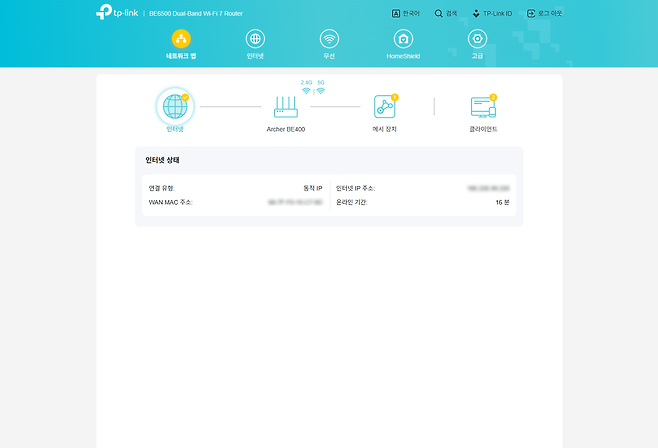Click the blurred WAN MAC 주소 value
The image size is (658, 448).
pyautogui.click(x=294, y=202)
